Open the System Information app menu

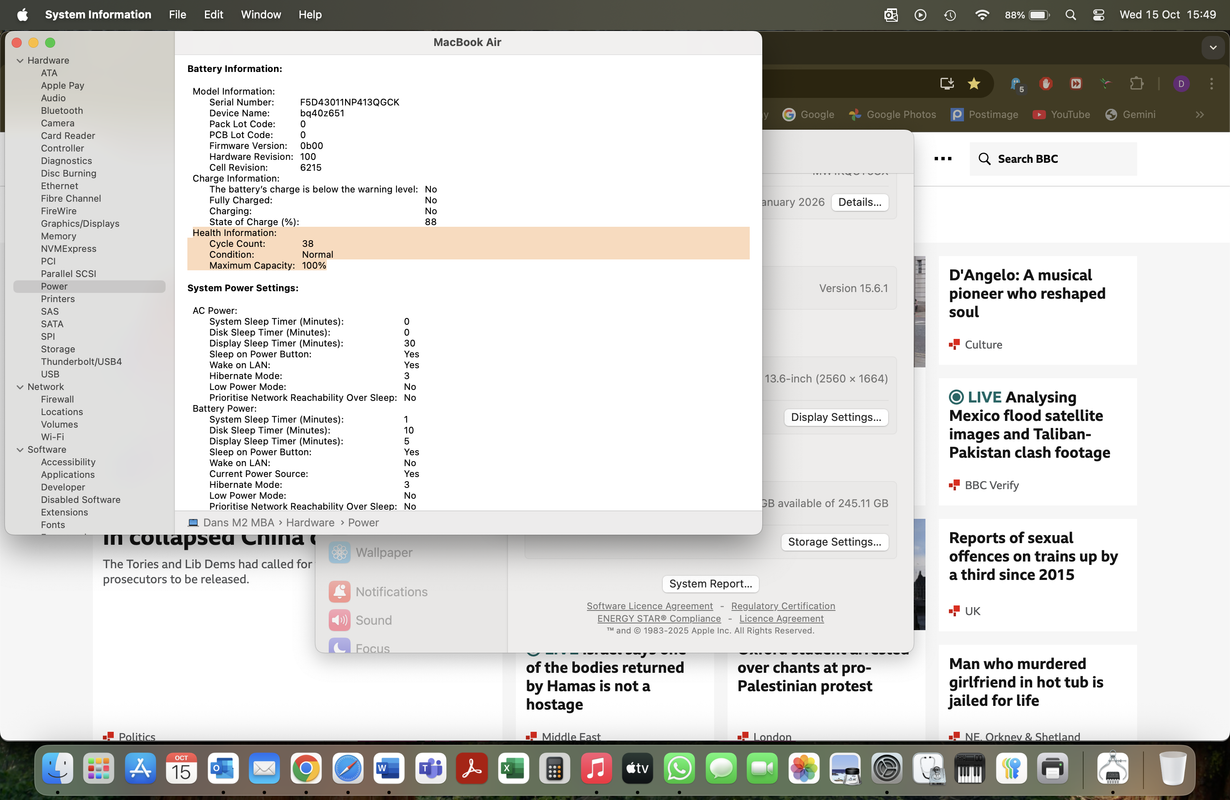point(98,15)
